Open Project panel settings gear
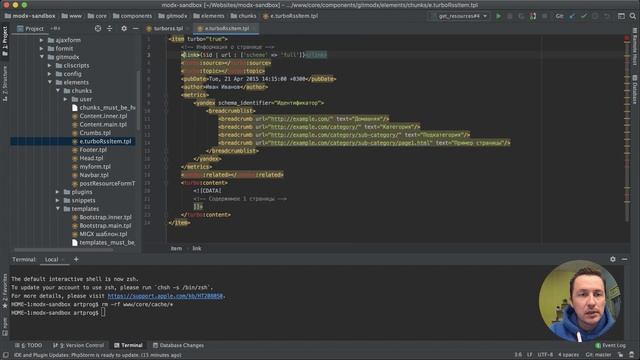640x360 pixels. [124, 29]
